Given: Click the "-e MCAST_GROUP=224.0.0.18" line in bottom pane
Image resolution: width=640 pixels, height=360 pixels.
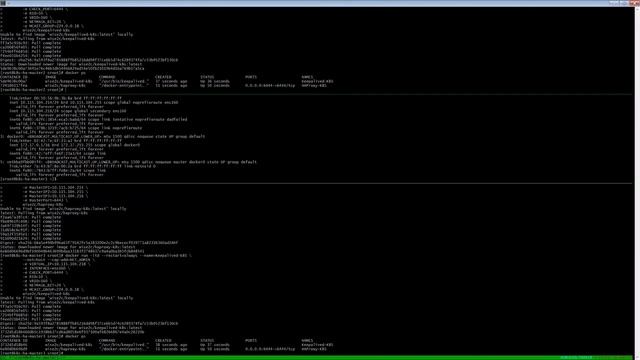Looking at the screenshot, I should coord(53,289).
